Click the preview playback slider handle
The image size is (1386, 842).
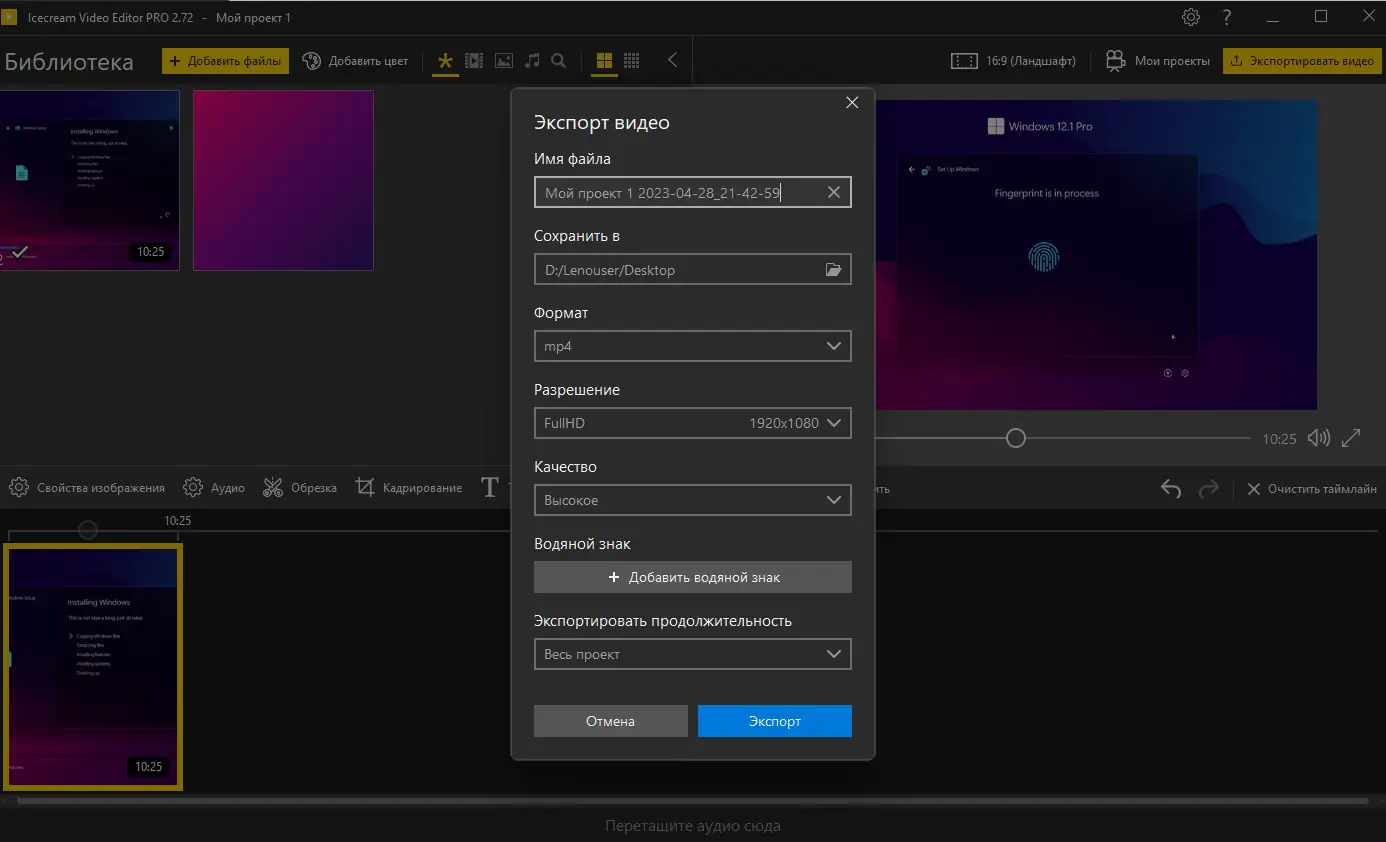pos(1016,438)
